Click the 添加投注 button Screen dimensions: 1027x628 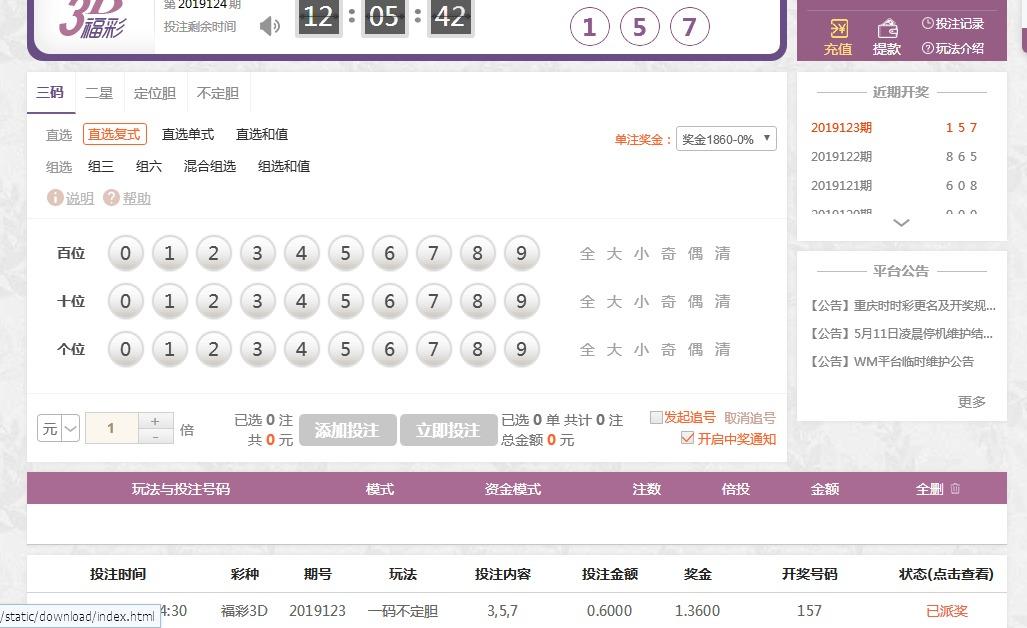pyautogui.click(x=347, y=430)
